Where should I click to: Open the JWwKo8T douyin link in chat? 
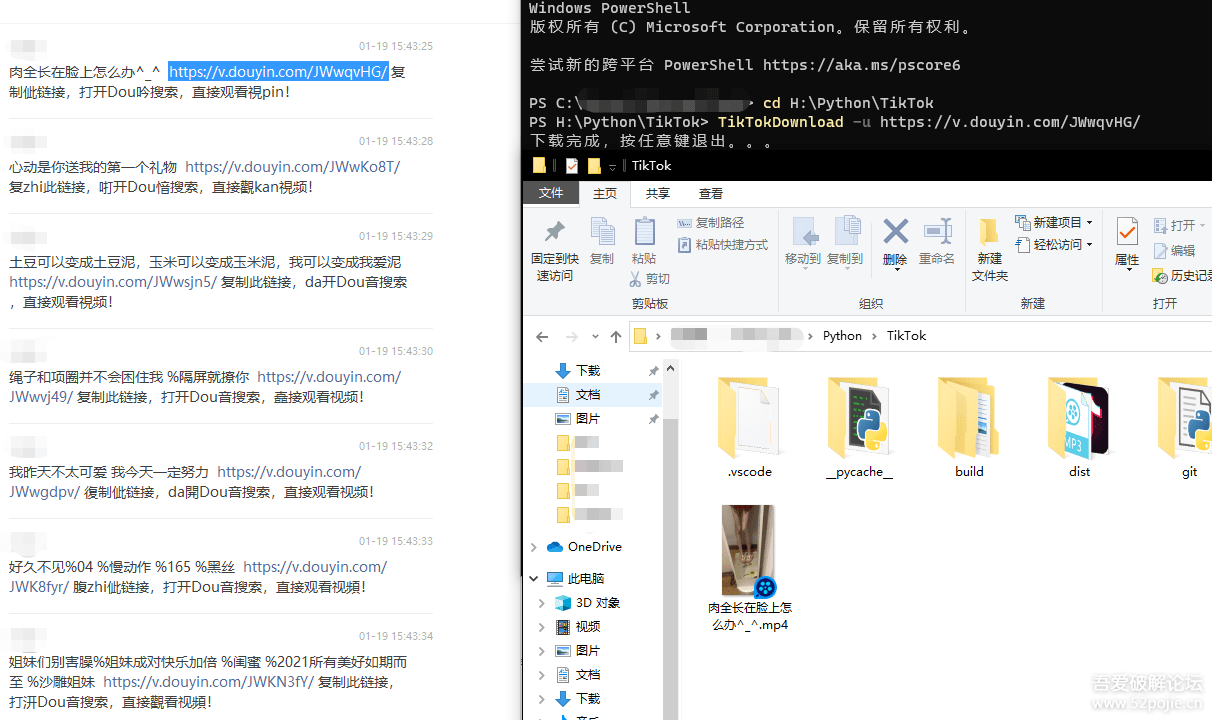tap(293, 167)
